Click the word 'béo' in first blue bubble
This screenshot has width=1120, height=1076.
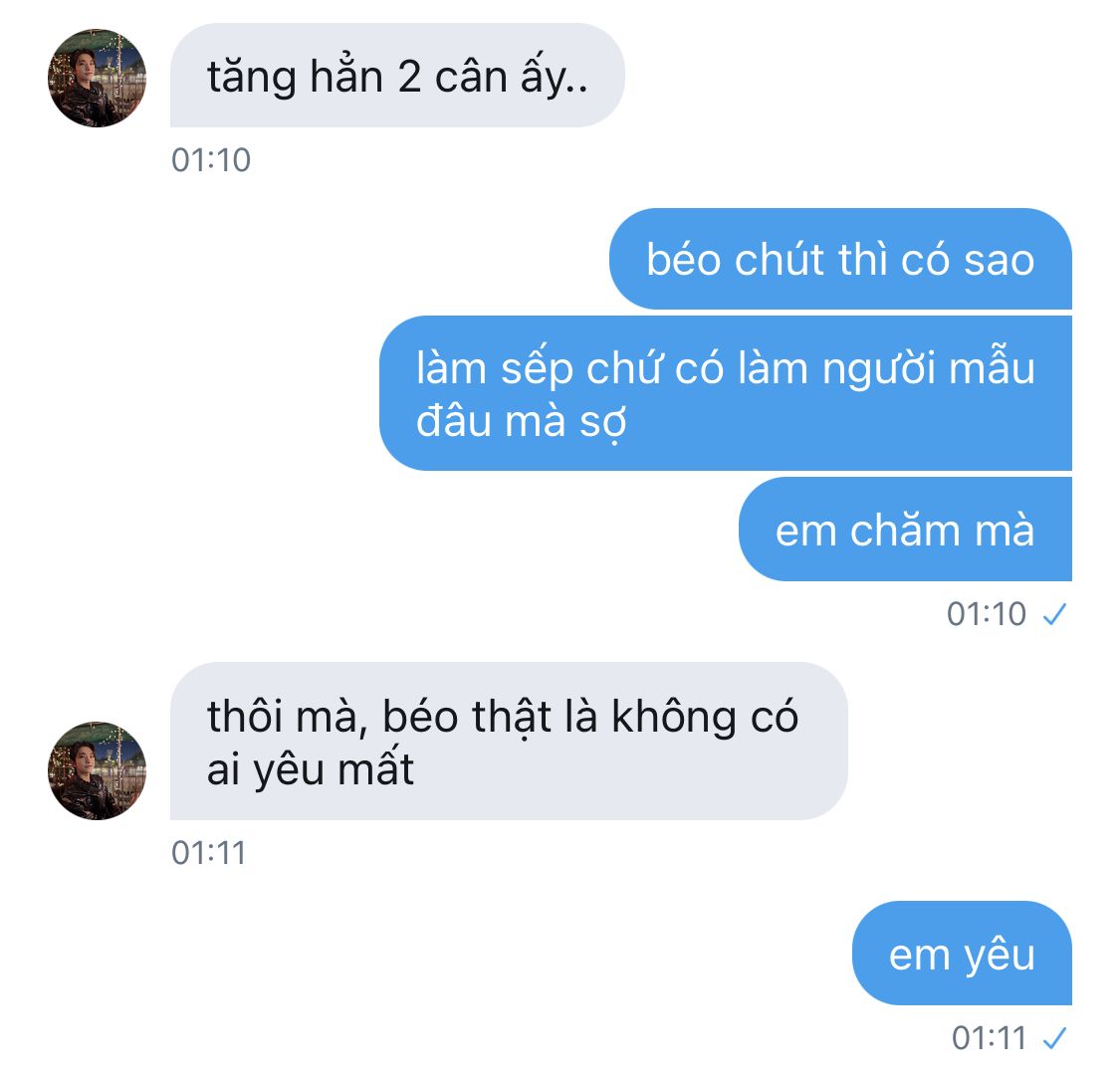tap(684, 259)
